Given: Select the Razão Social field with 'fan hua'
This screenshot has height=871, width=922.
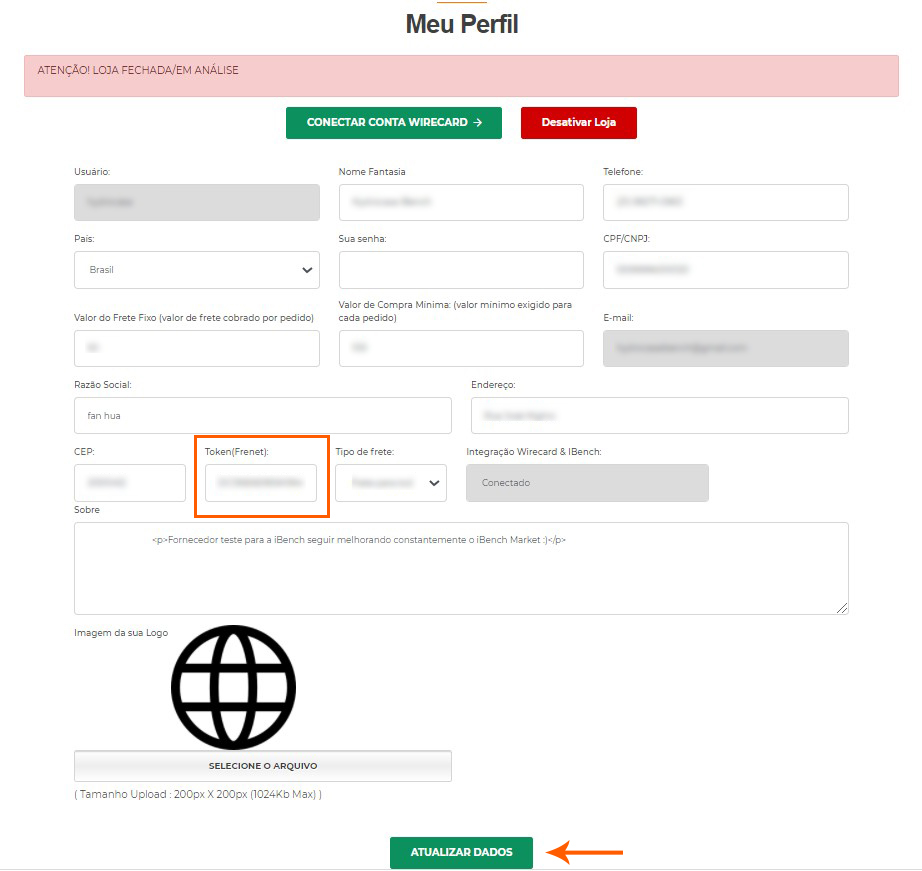Looking at the screenshot, I should pyautogui.click(x=262, y=416).
